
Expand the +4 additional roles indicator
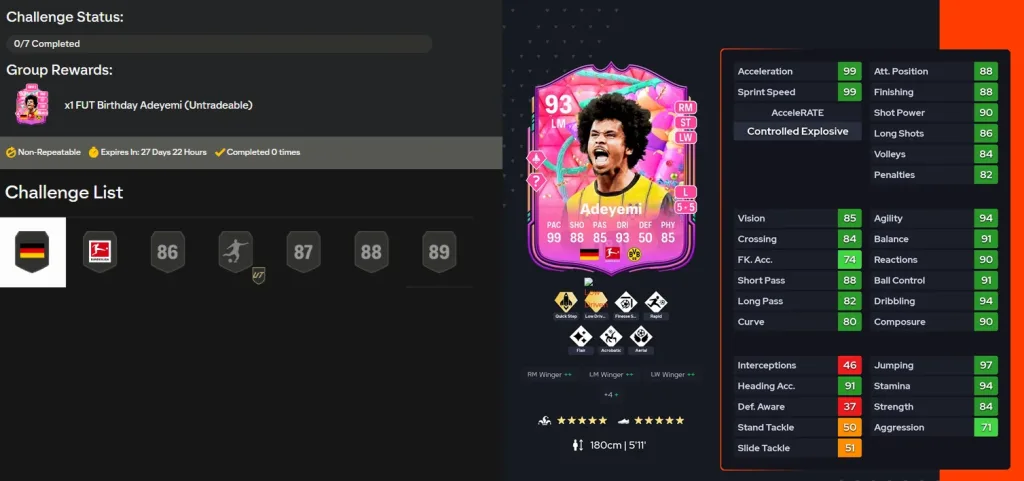(x=611, y=395)
